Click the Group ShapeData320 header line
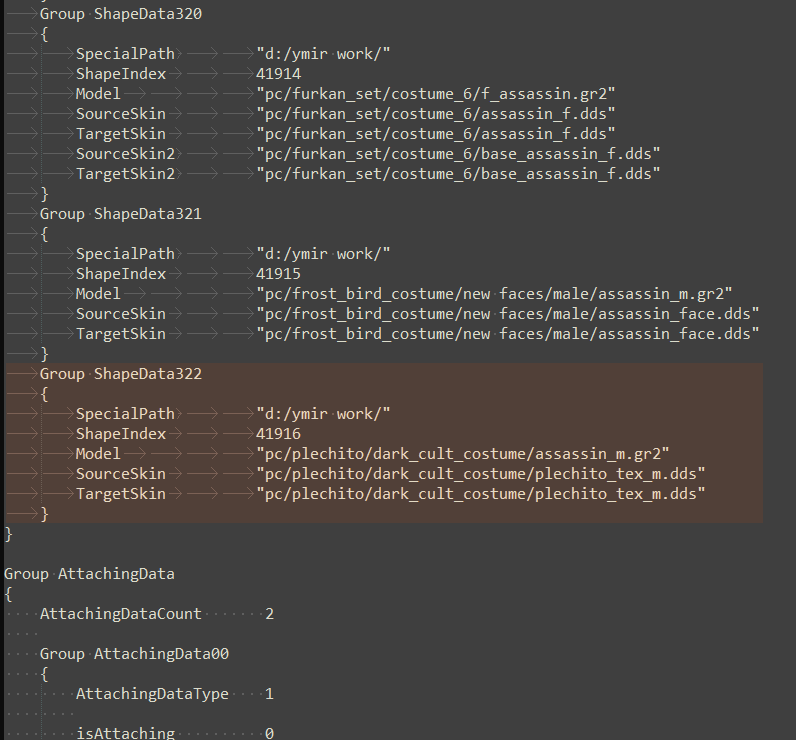Screen dimensions: 796x740 (x=121, y=14)
